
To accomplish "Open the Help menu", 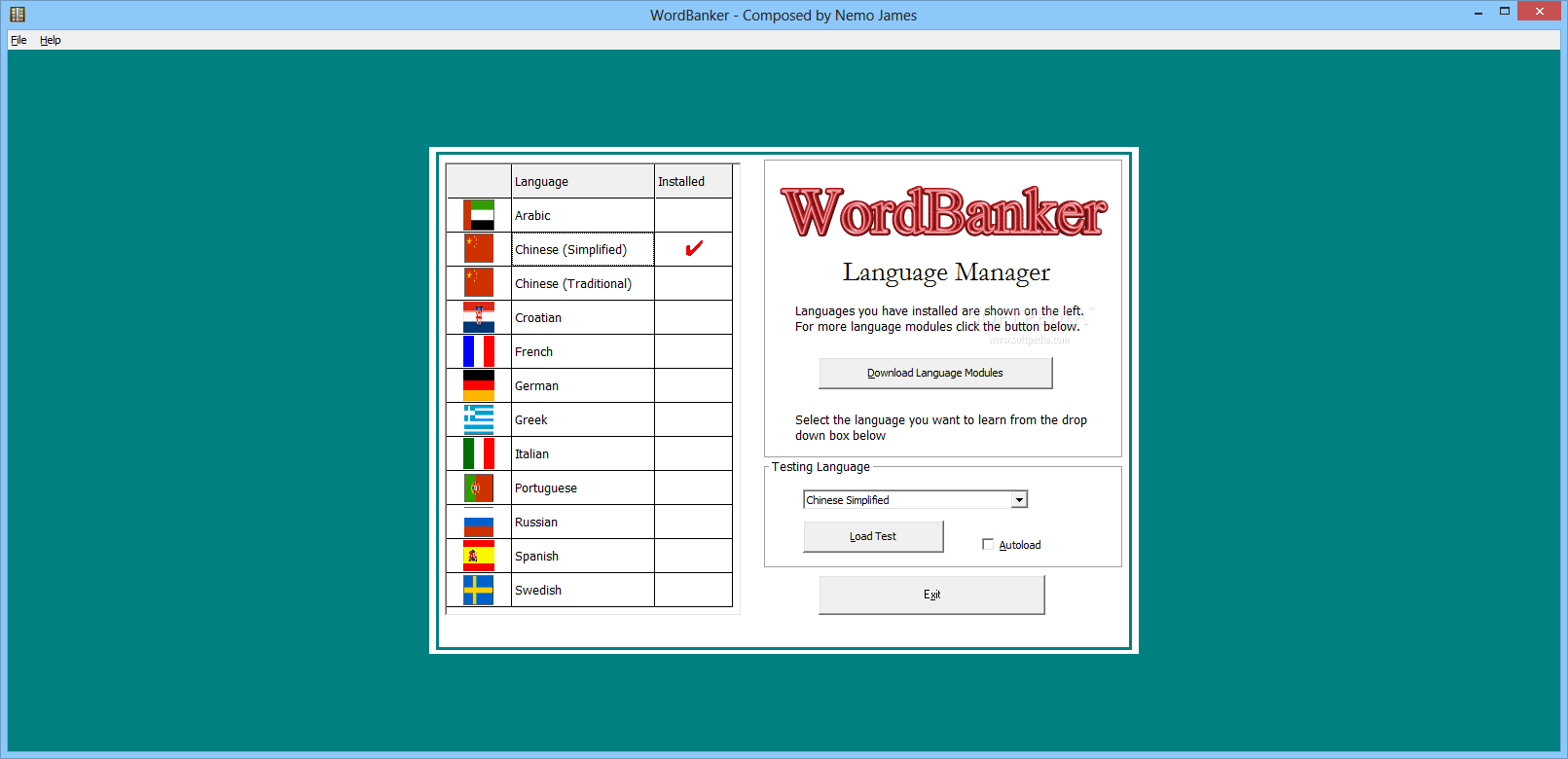I will (x=51, y=40).
